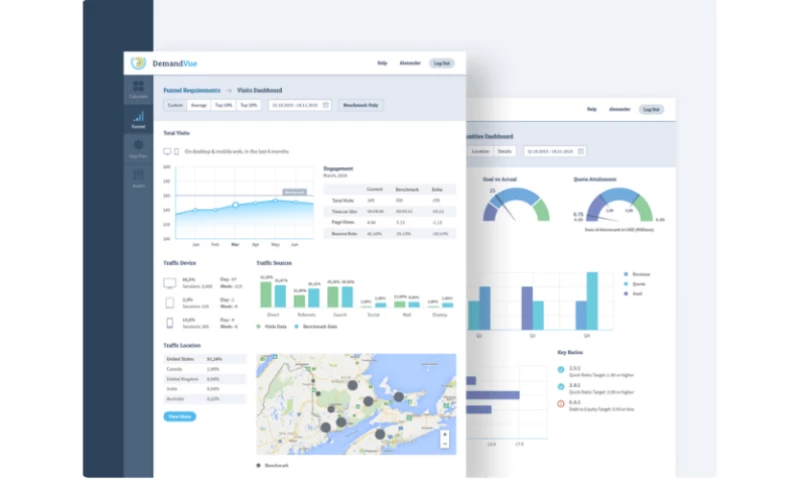Toggle Benchmark Data blue legend dot

coord(296,326)
